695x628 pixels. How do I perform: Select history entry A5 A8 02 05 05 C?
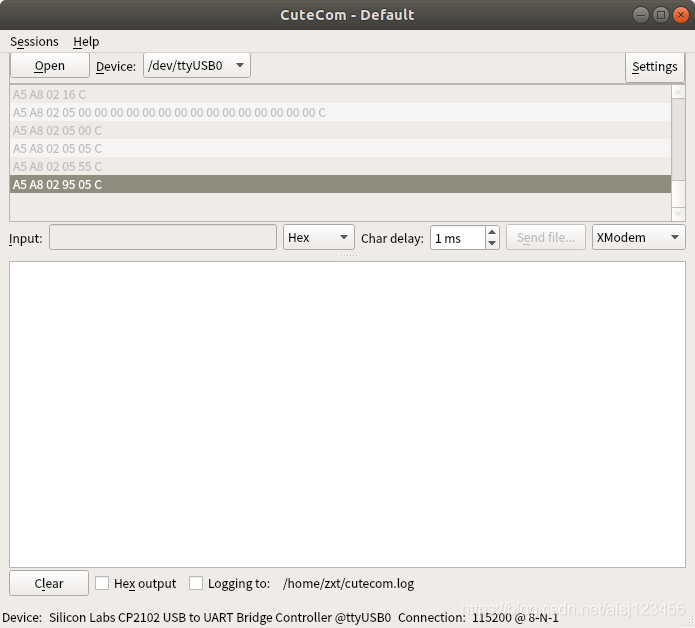340,148
